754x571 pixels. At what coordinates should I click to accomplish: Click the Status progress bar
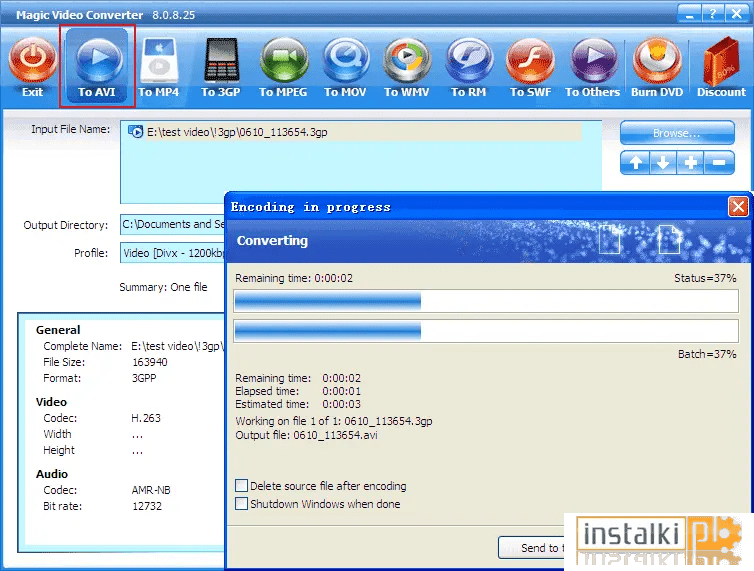(x=486, y=302)
